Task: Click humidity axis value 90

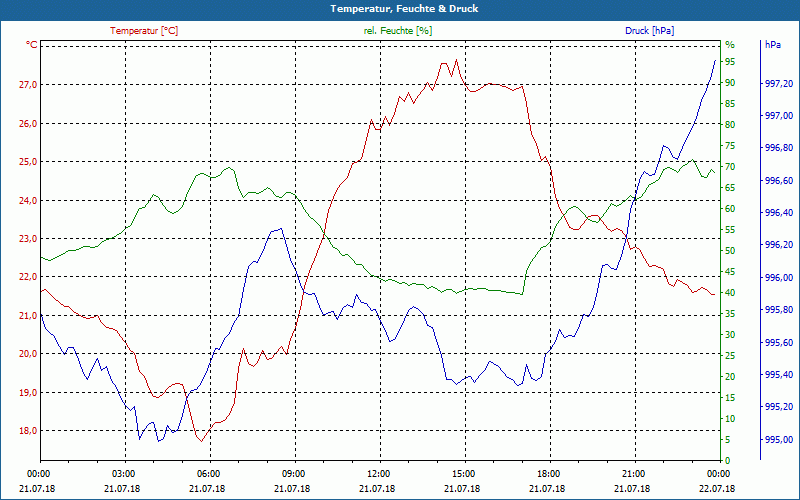Action: pos(730,83)
